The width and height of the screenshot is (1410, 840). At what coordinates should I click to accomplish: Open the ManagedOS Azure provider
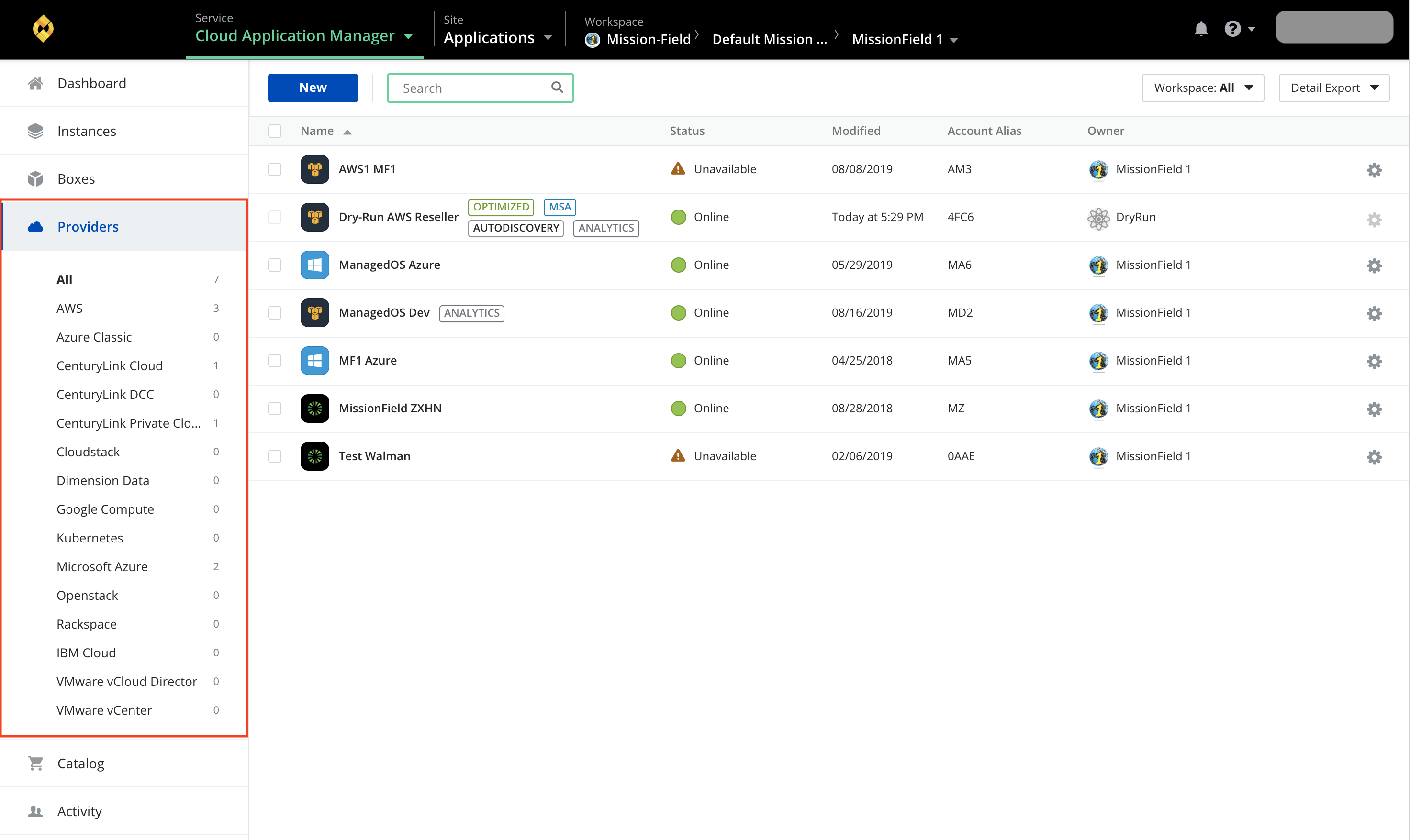pyautogui.click(x=389, y=265)
